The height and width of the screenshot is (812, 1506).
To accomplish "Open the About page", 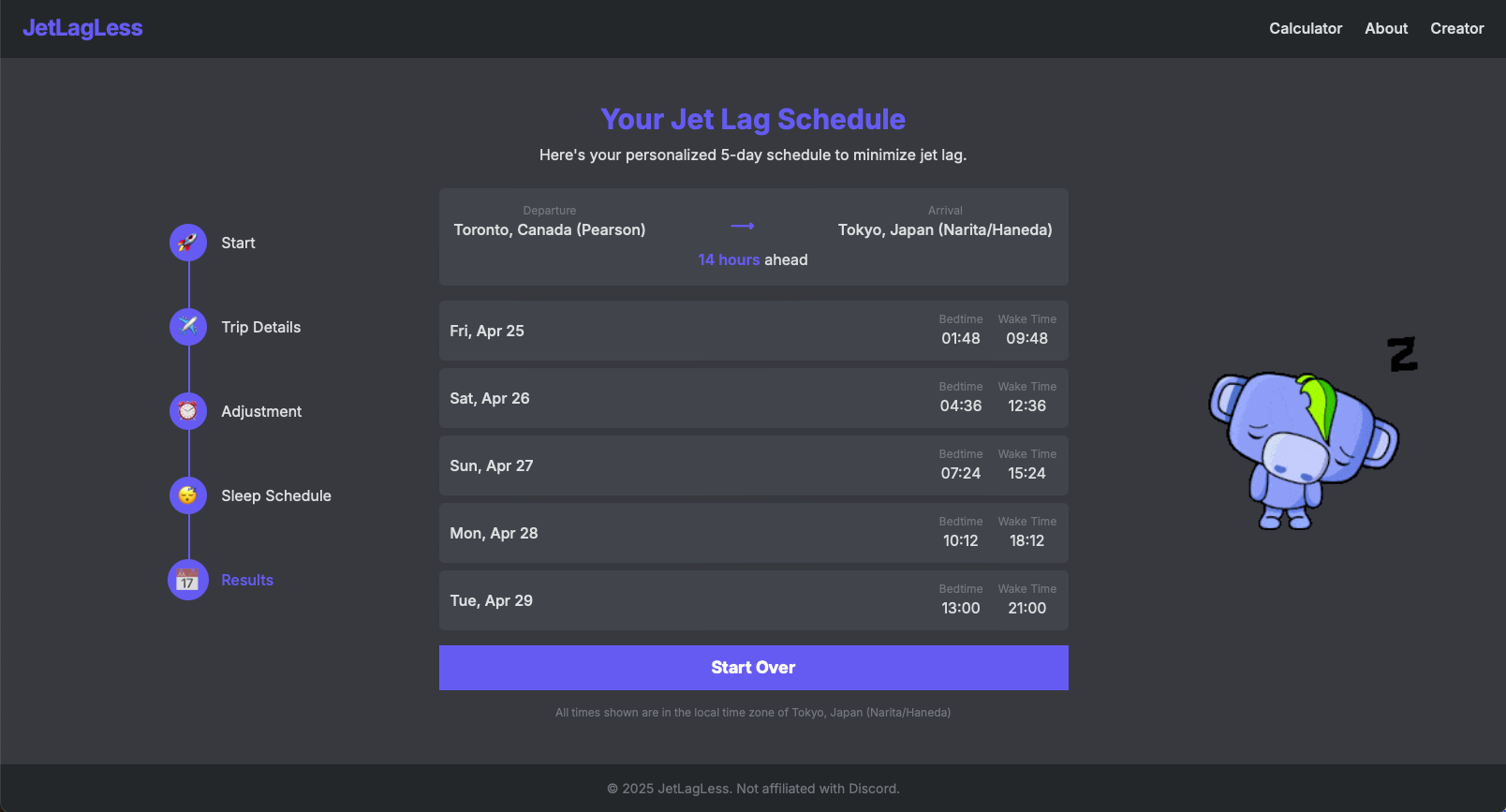I will (1386, 28).
